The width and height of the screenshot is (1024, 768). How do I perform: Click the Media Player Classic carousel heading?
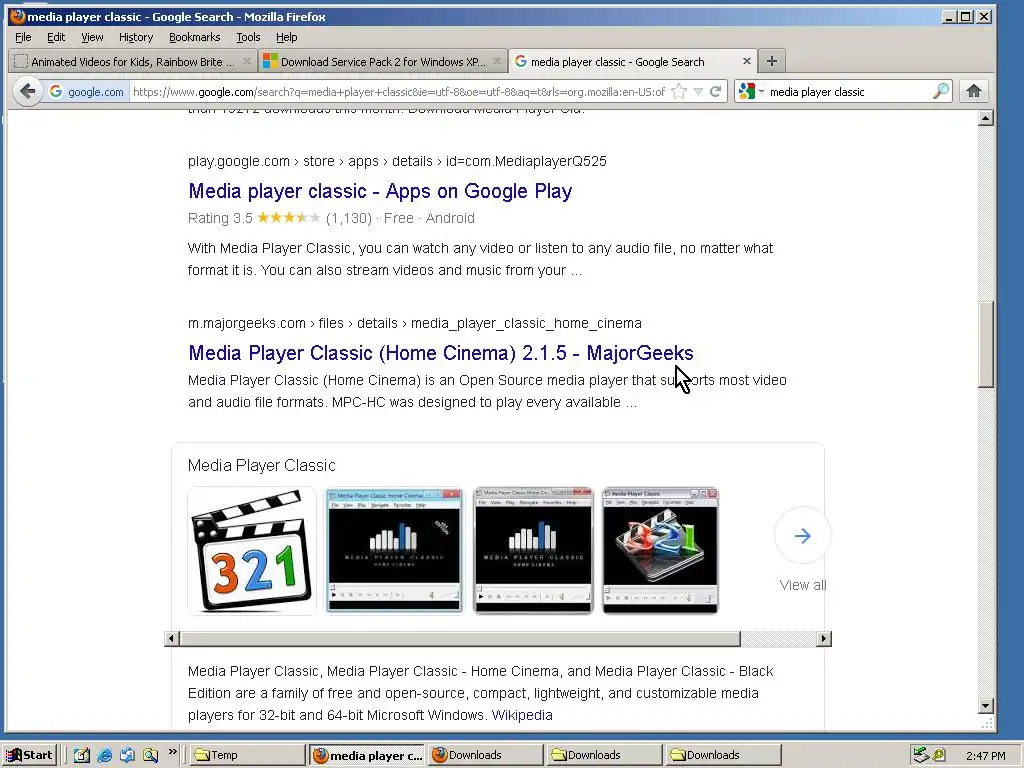(x=261, y=466)
